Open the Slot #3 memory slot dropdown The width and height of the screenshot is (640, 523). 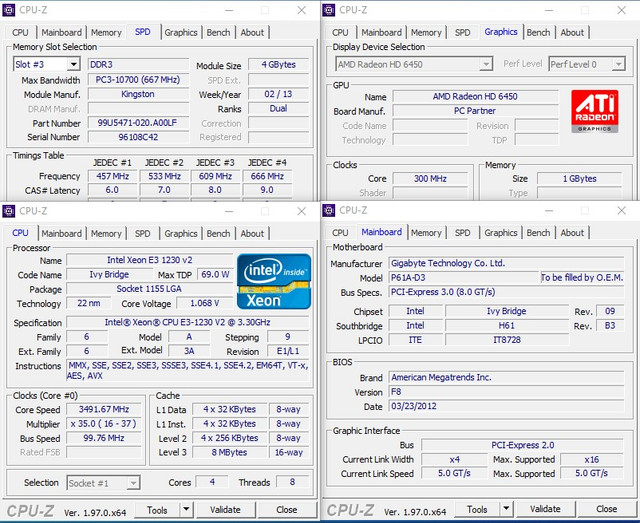[x=73, y=64]
